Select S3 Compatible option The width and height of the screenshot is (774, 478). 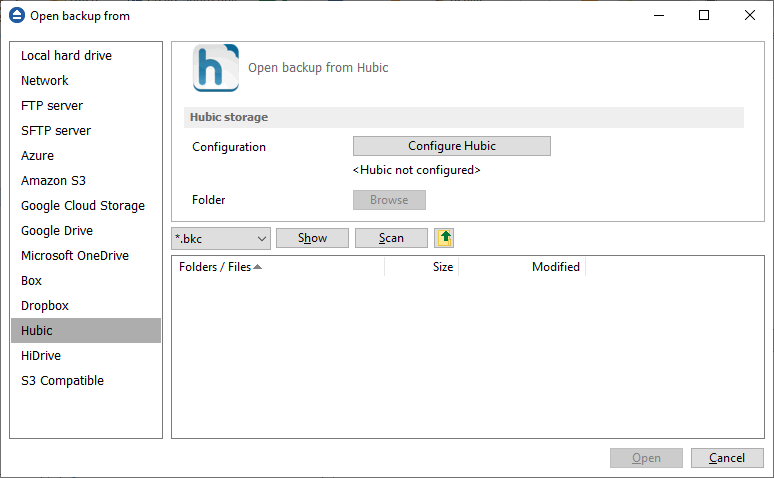point(86,381)
